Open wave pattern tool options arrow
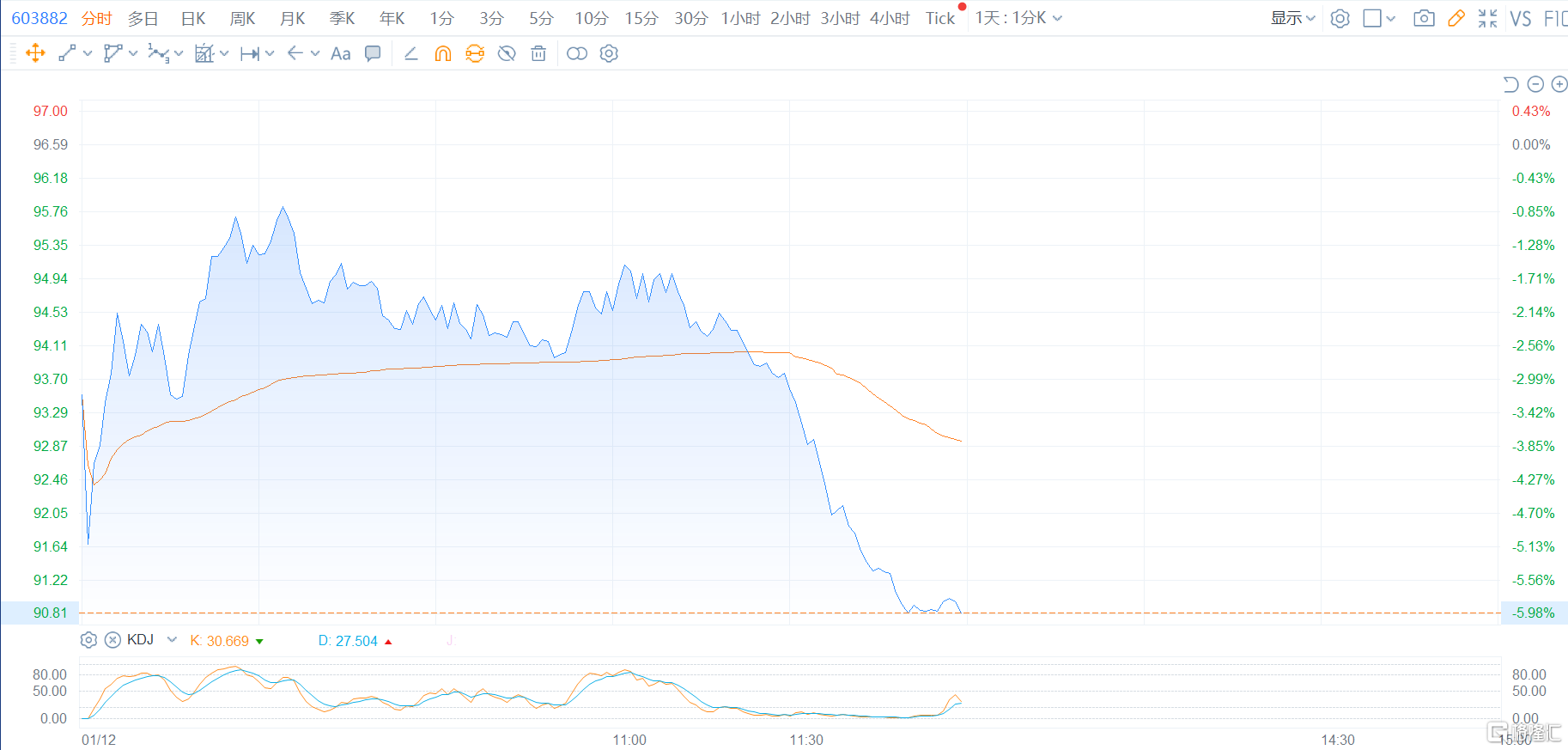 coord(179,53)
